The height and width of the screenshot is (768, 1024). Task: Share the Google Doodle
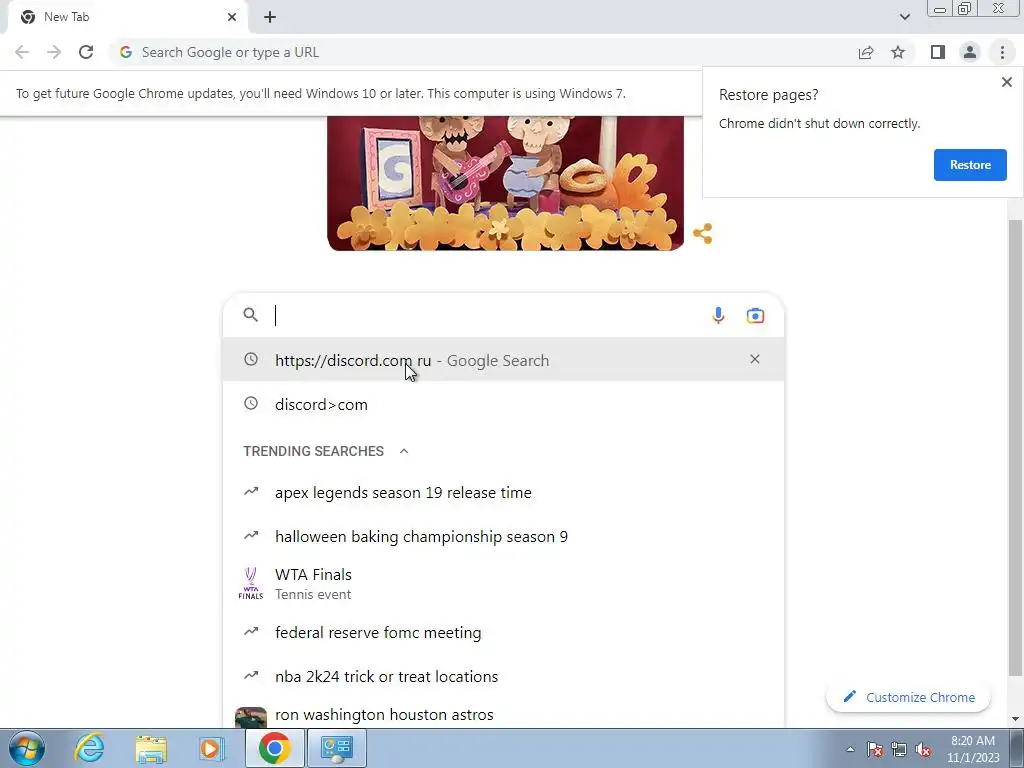tap(703, 233)
